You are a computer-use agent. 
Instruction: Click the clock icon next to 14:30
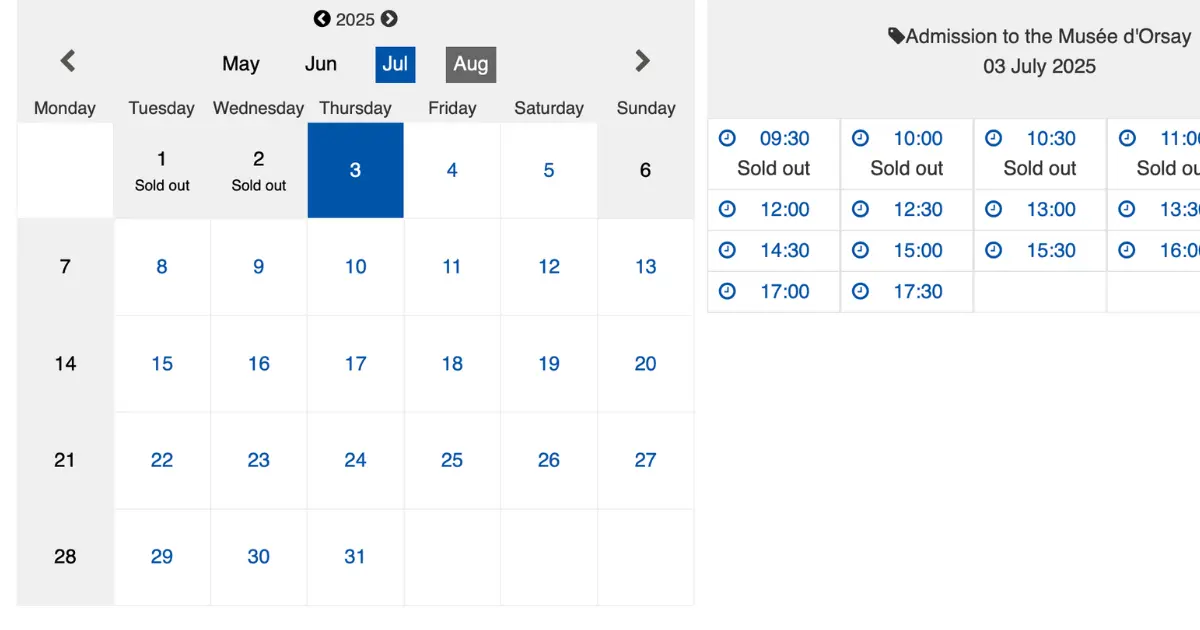click(727, 250)
